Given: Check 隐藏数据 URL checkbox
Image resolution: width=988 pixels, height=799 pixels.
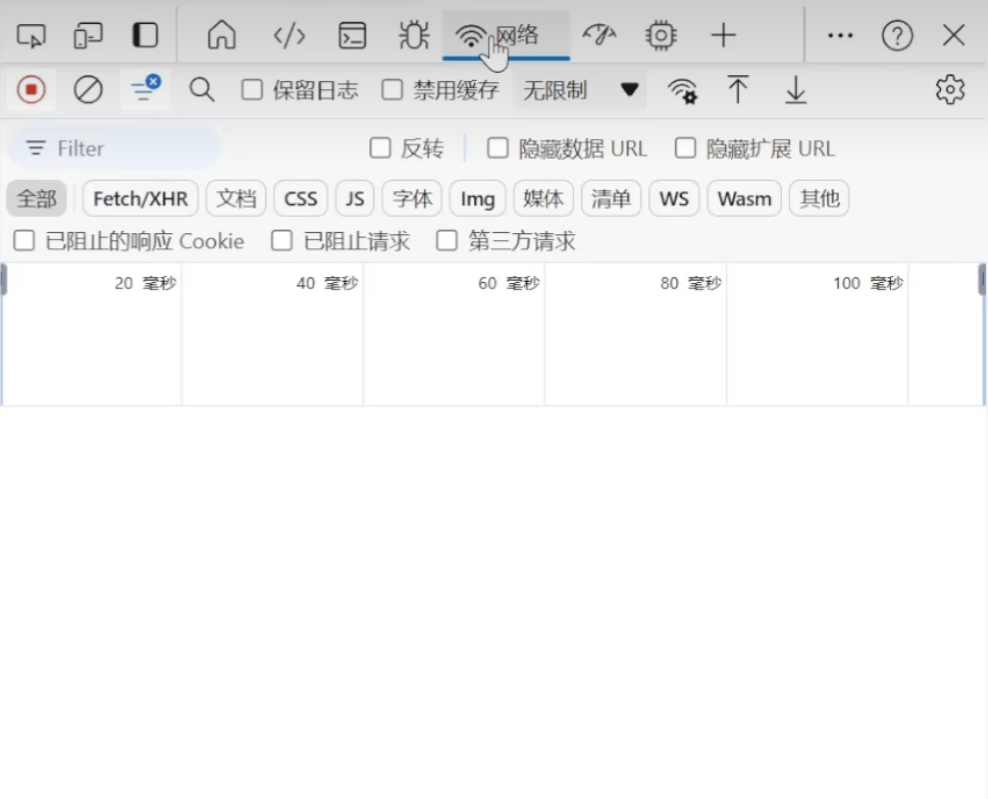Looking at the screenshot, I should coord(498,148).
